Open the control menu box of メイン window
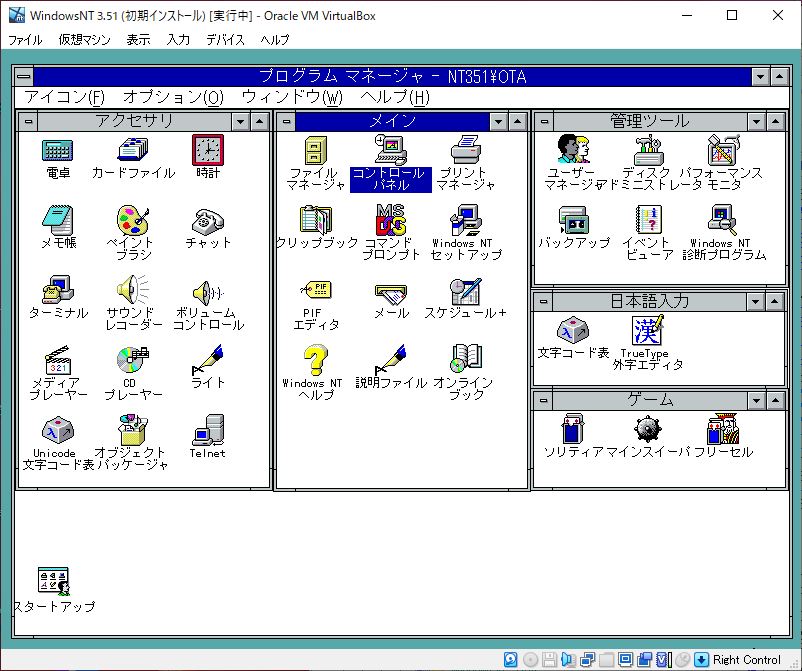 pos(286,121)
